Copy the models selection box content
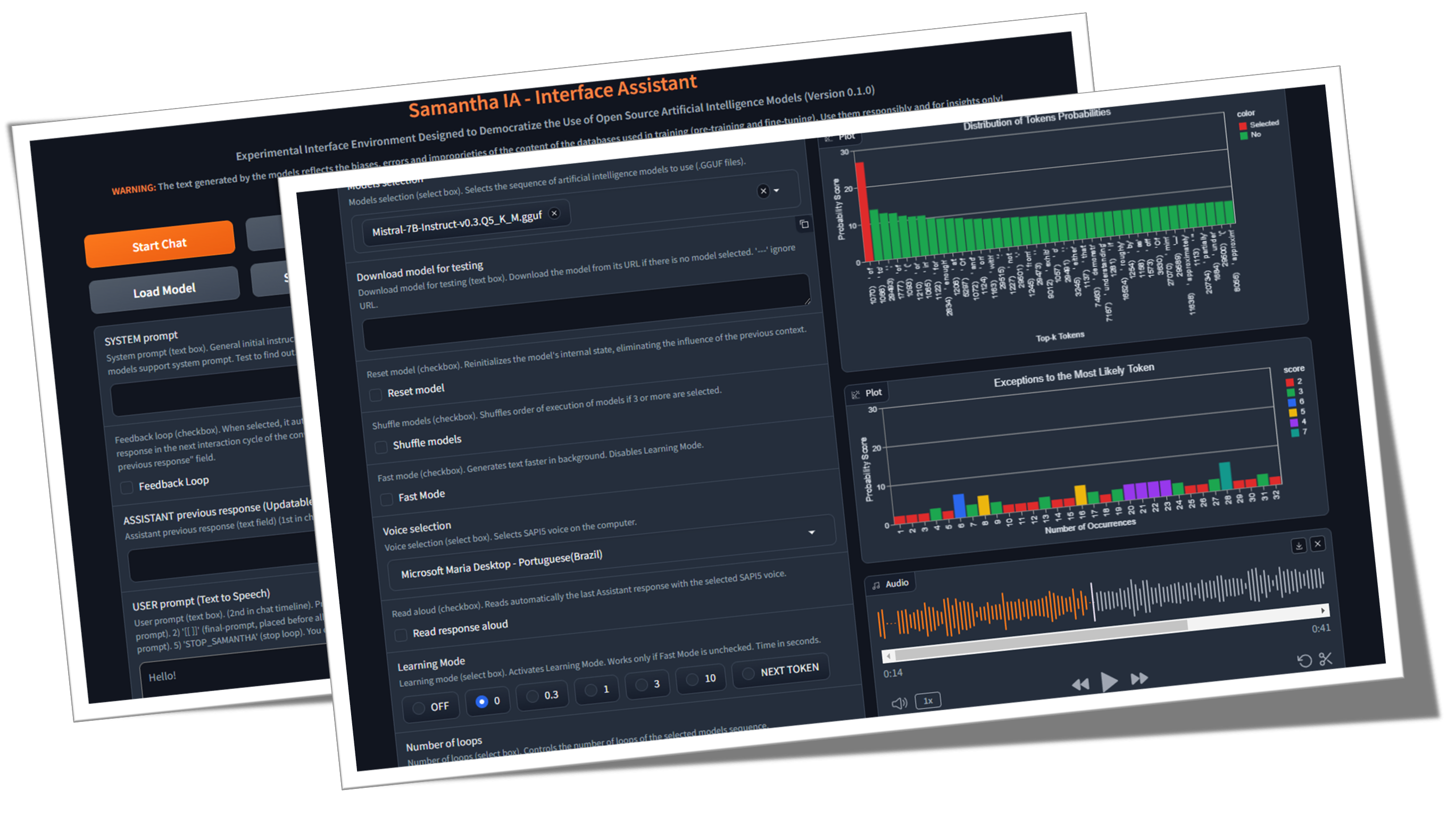Viewport: 1447px width, 840px height. 804,224
